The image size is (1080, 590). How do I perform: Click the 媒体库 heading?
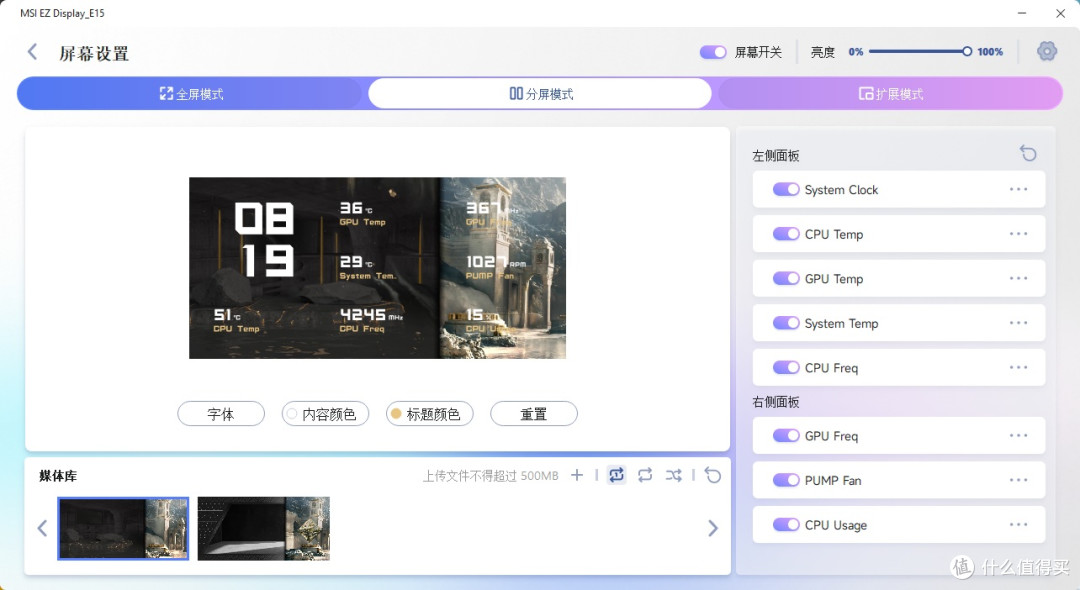[59, 476]
